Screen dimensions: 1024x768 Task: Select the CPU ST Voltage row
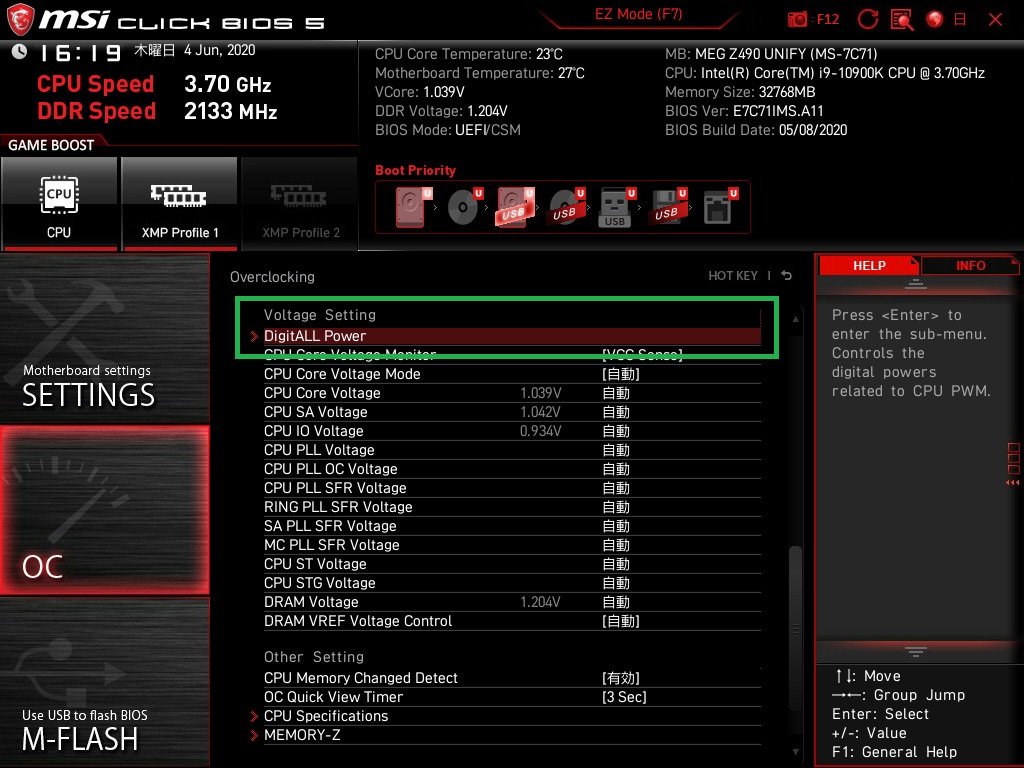pos(512,564)
